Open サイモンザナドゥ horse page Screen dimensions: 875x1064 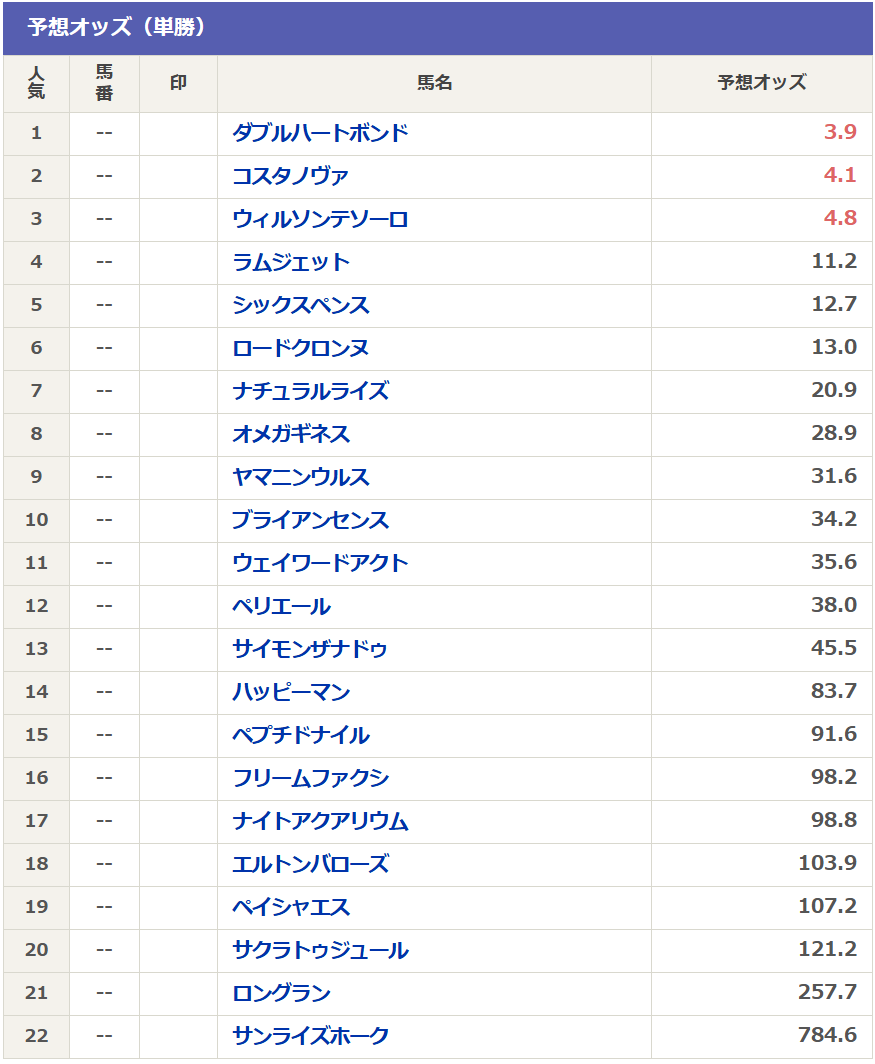pos(310,649)
